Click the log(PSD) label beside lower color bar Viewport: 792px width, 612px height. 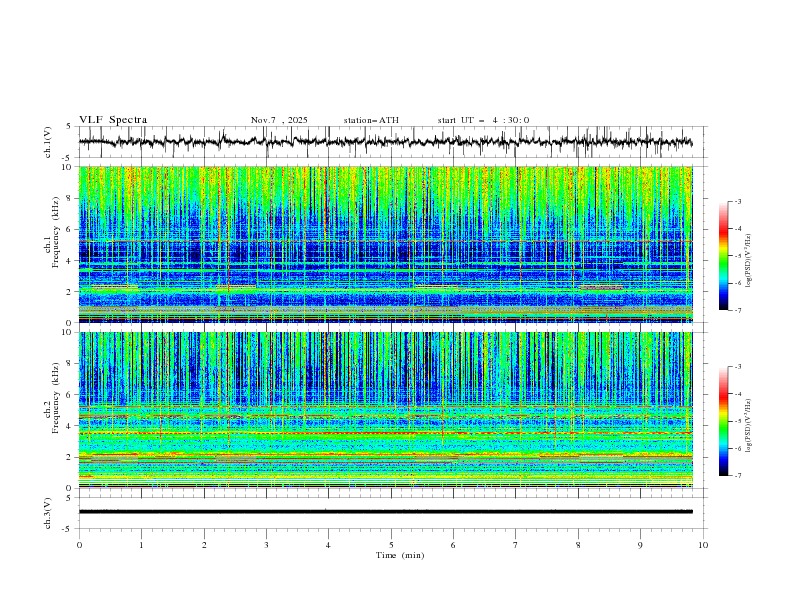point(748,426)
